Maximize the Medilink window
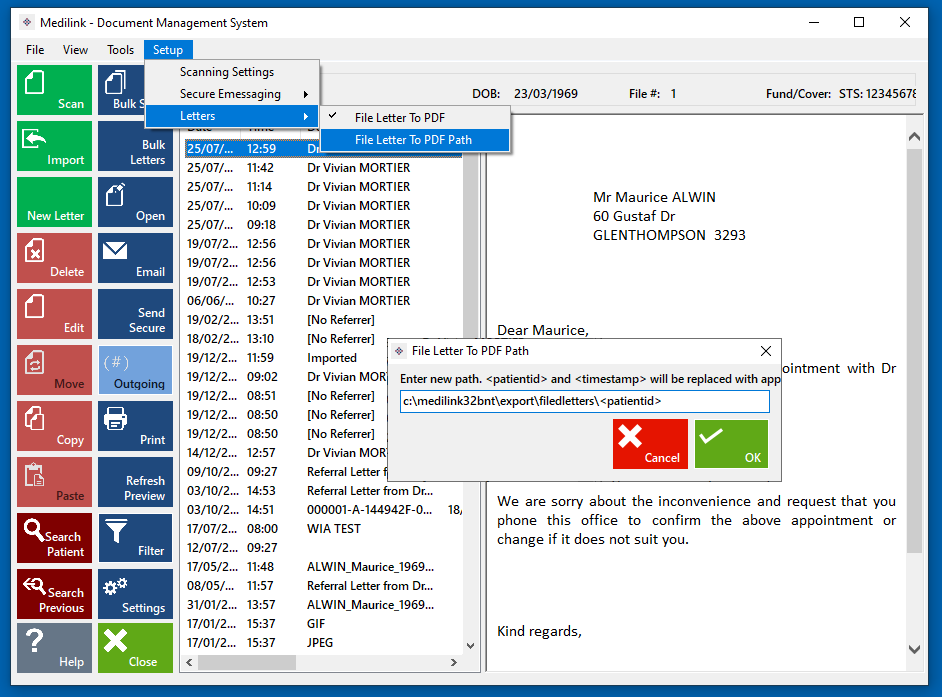942x697 pixels. pos(859,23)
